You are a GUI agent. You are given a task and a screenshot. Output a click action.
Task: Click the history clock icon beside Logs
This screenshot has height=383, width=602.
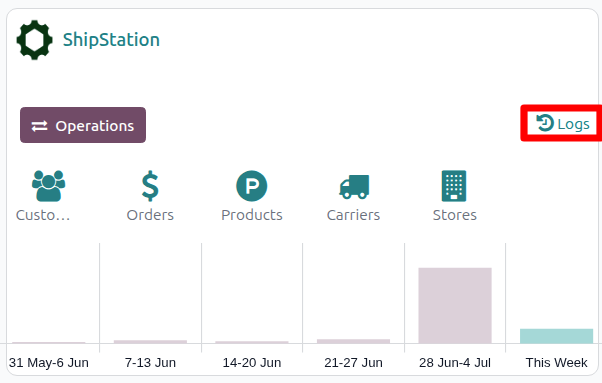tap(545, 123)
